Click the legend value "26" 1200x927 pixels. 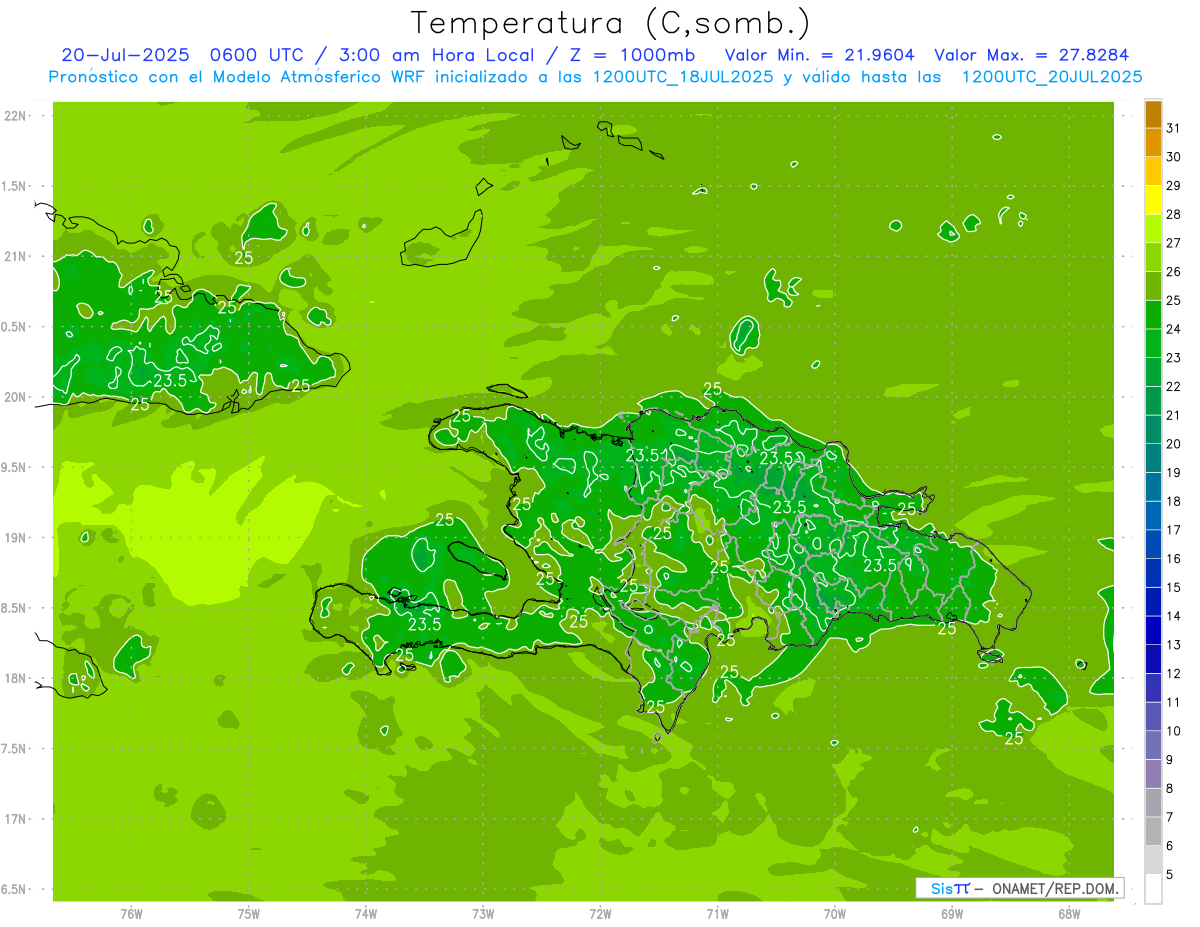(1173, 271)
